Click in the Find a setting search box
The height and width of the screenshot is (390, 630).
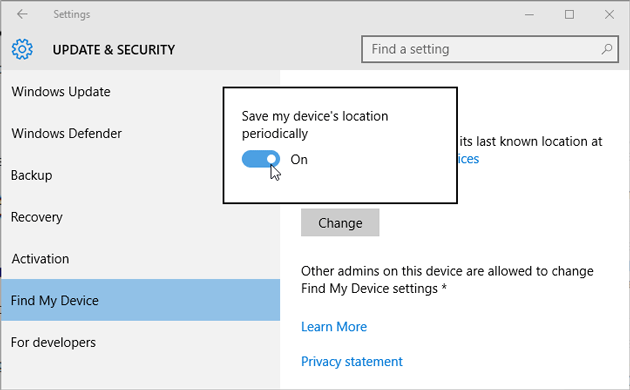tap(490, 49)
